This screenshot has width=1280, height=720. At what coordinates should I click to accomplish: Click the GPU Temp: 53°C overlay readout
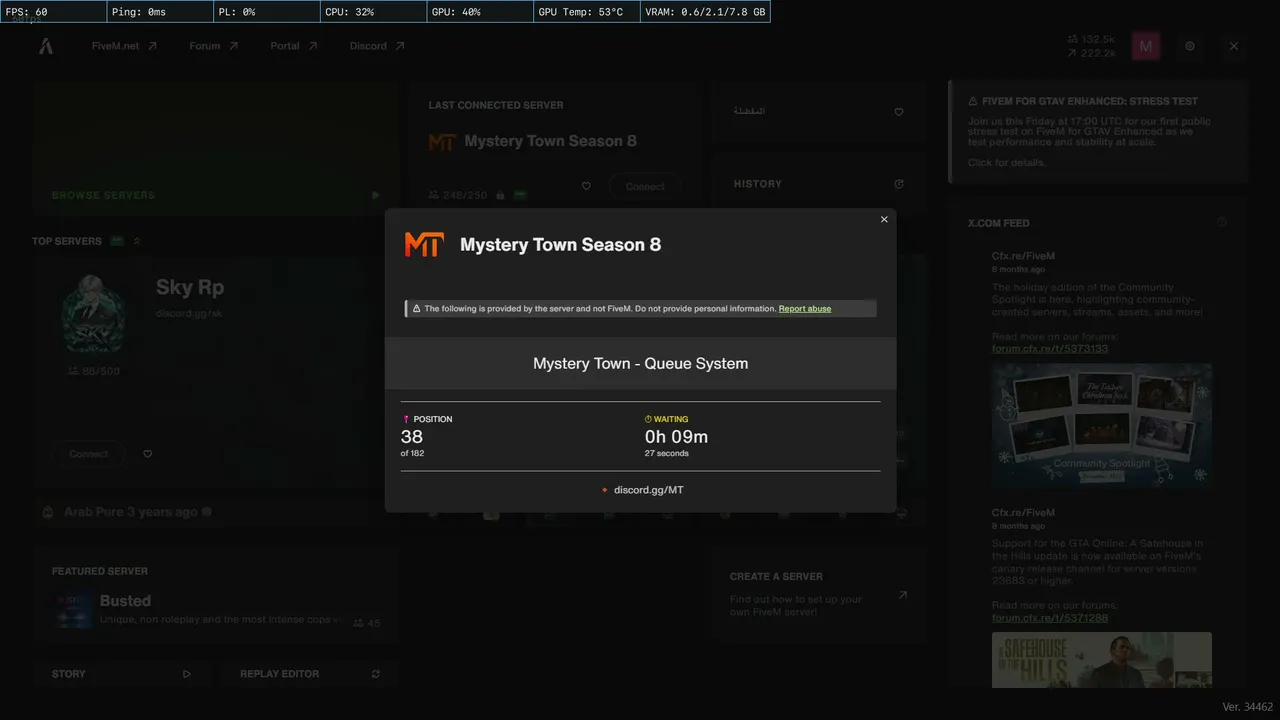point(587,12)
